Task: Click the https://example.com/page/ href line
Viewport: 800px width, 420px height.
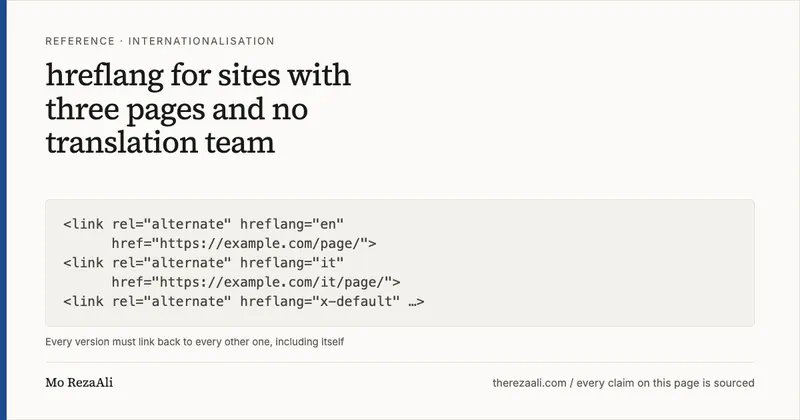Action: [244, 243]
